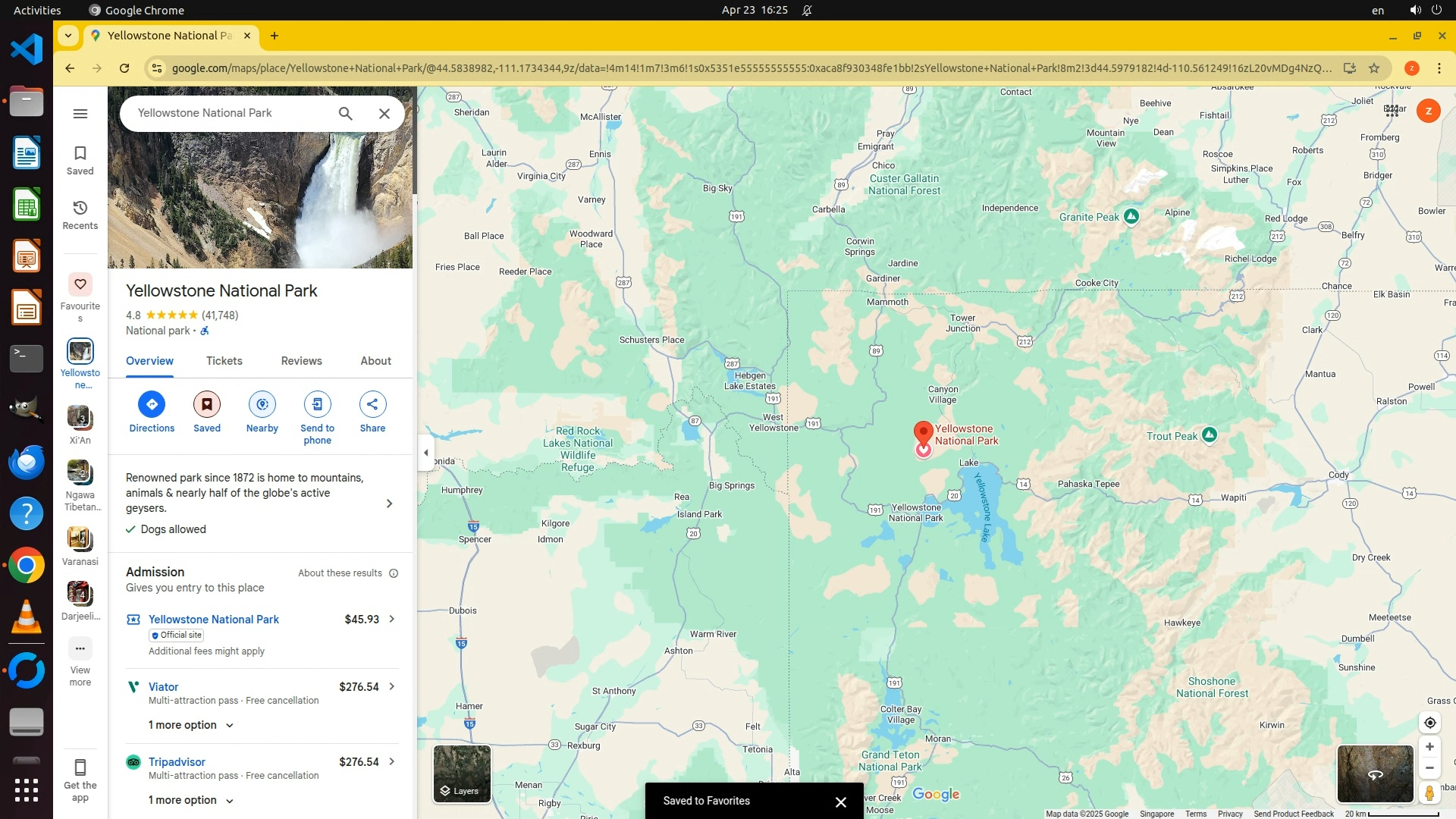Image resolution: width=1456 pixels, height=819 pixels.
Task: Open the hamburger menu in sidebar
Action: 80,114
